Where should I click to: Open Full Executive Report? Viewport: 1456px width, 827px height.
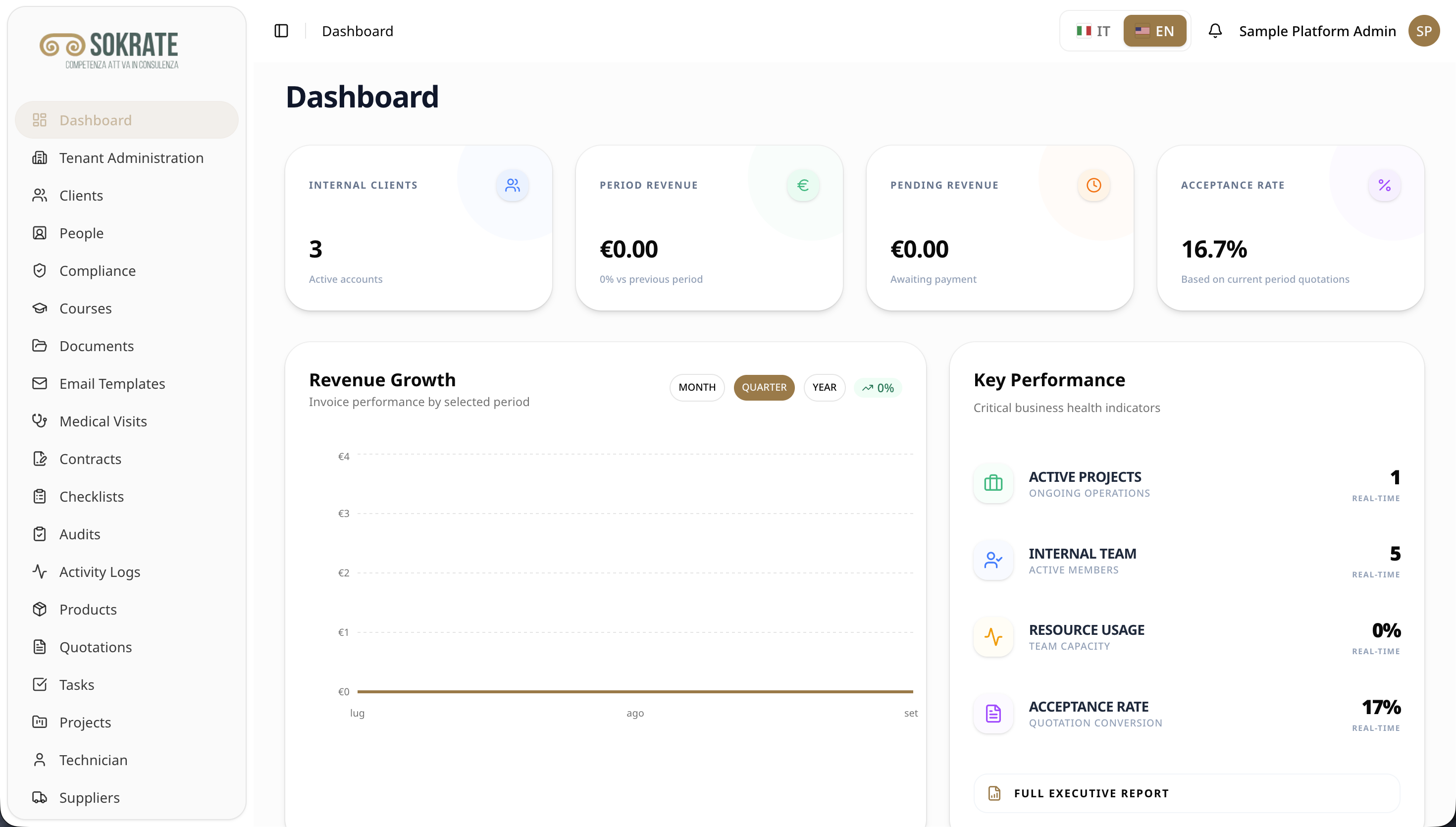[x=1187, y=793]
